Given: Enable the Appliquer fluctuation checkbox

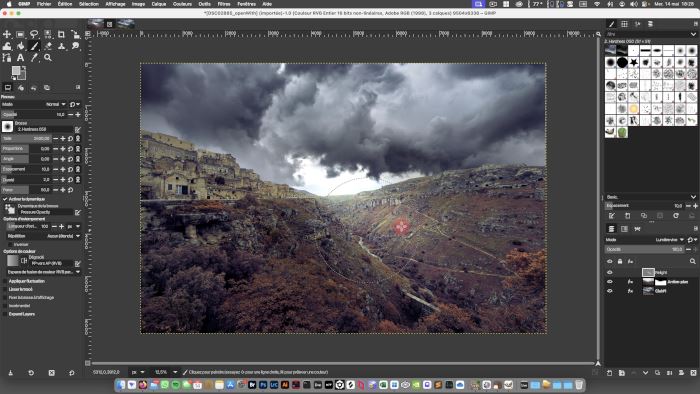Looking at the screenshot, I should (x=5, y=281).
